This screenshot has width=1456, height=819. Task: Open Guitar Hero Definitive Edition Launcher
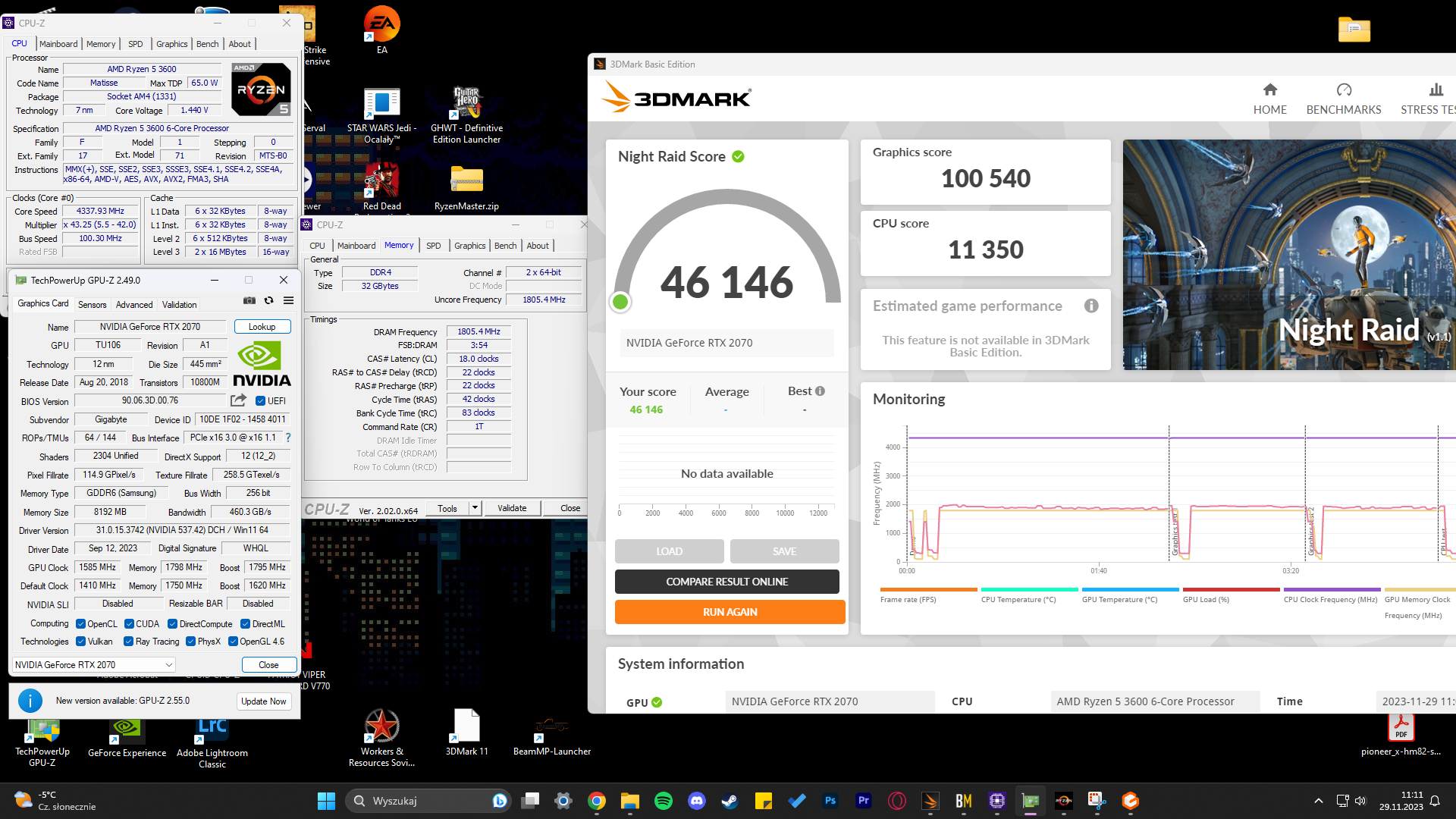click(466, 115)
